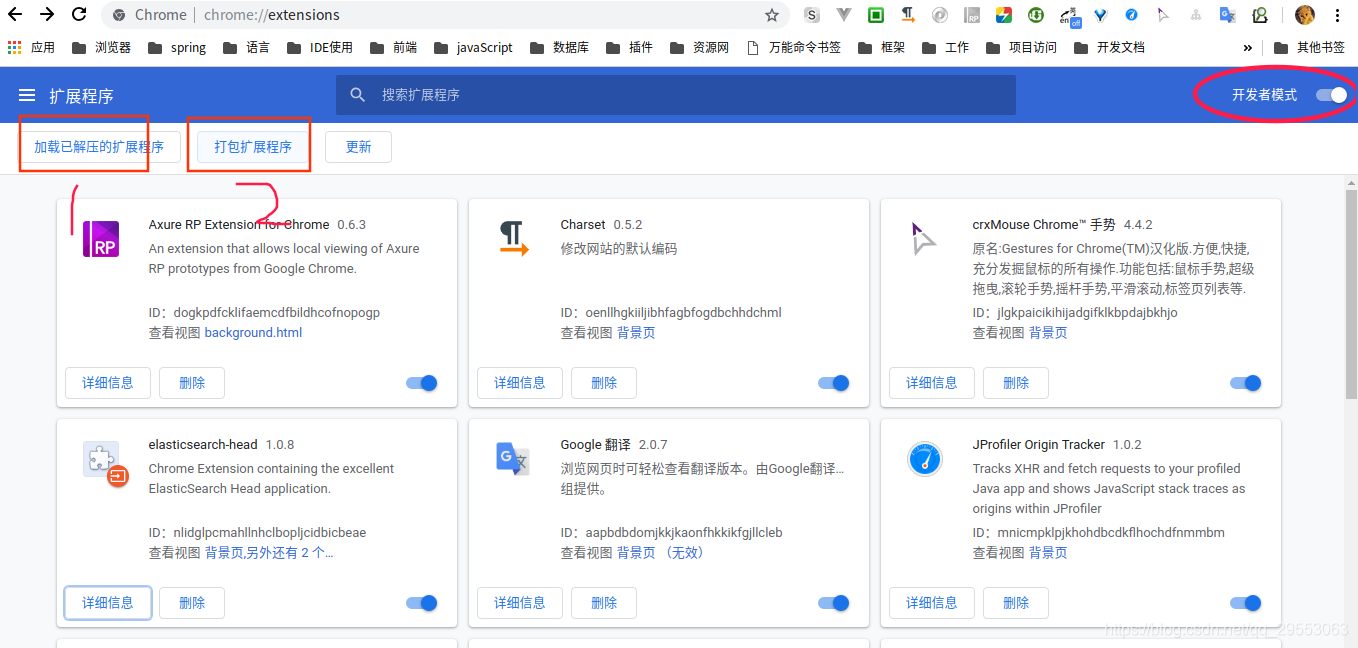Open the javaScript bookmark folder
This screenshot has height=648, width=1358.
pos(472,47)
